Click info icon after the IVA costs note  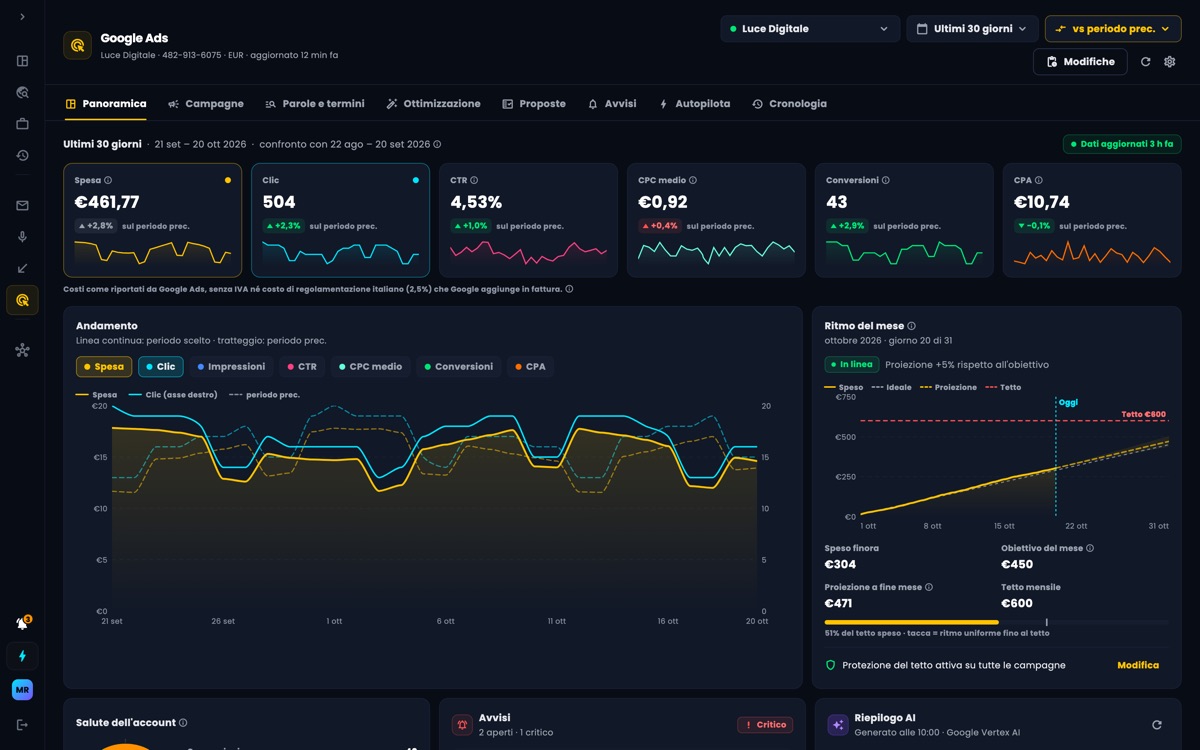pyautogui.click(x=570, y=289)
